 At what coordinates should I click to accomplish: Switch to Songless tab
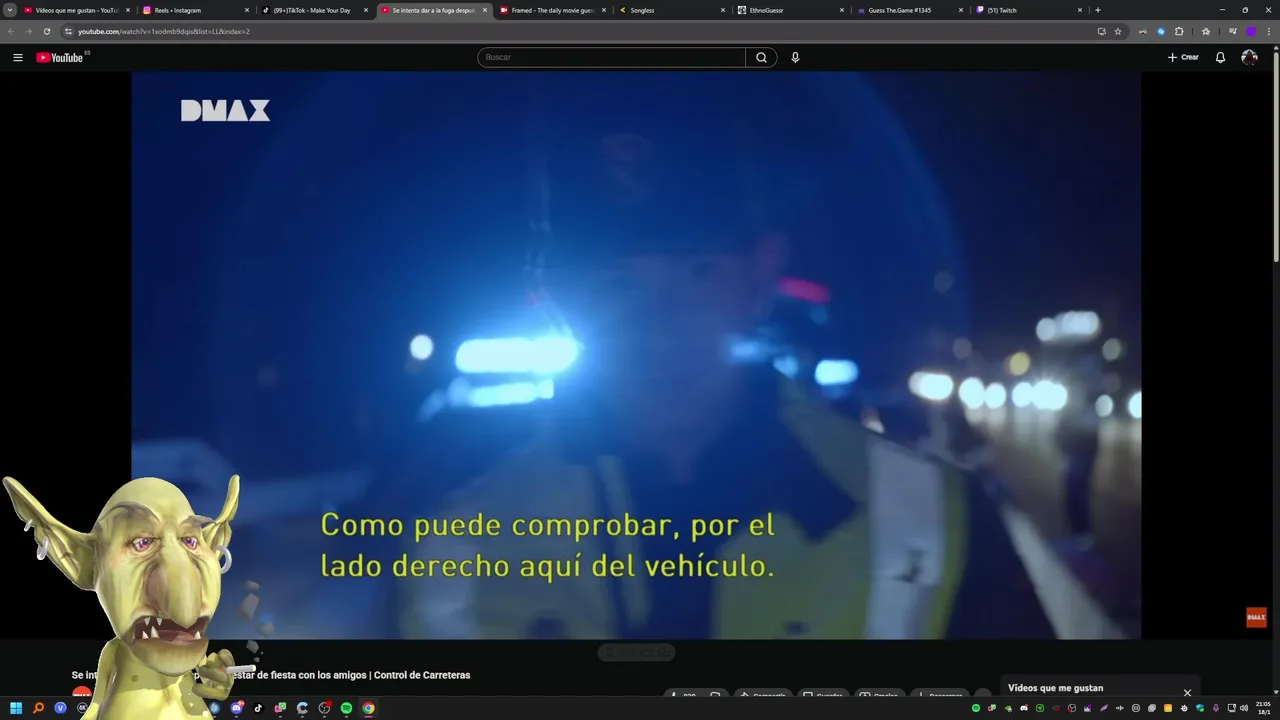tap(671, 10)
